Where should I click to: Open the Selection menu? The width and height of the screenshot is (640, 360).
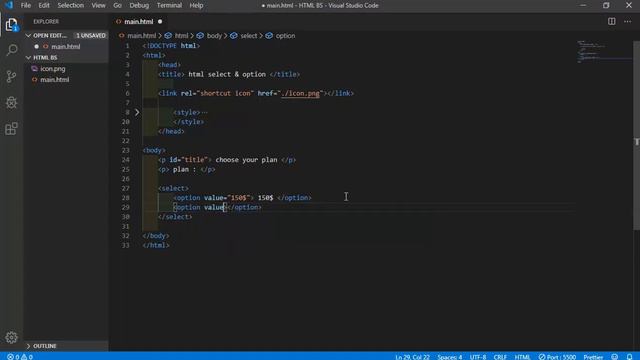70,5
